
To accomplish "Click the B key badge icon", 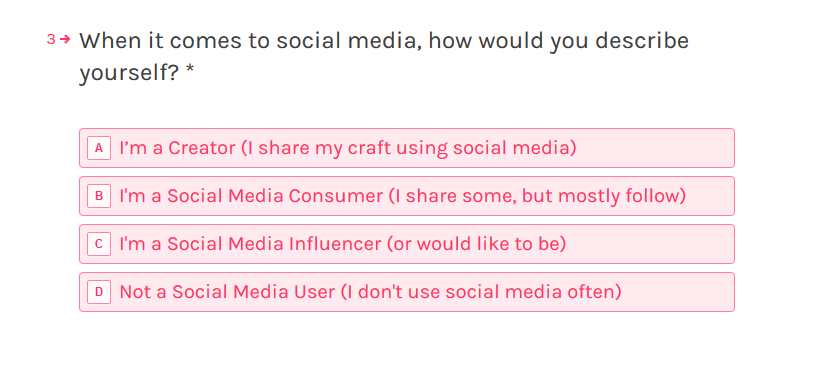I will click(99, 196).
